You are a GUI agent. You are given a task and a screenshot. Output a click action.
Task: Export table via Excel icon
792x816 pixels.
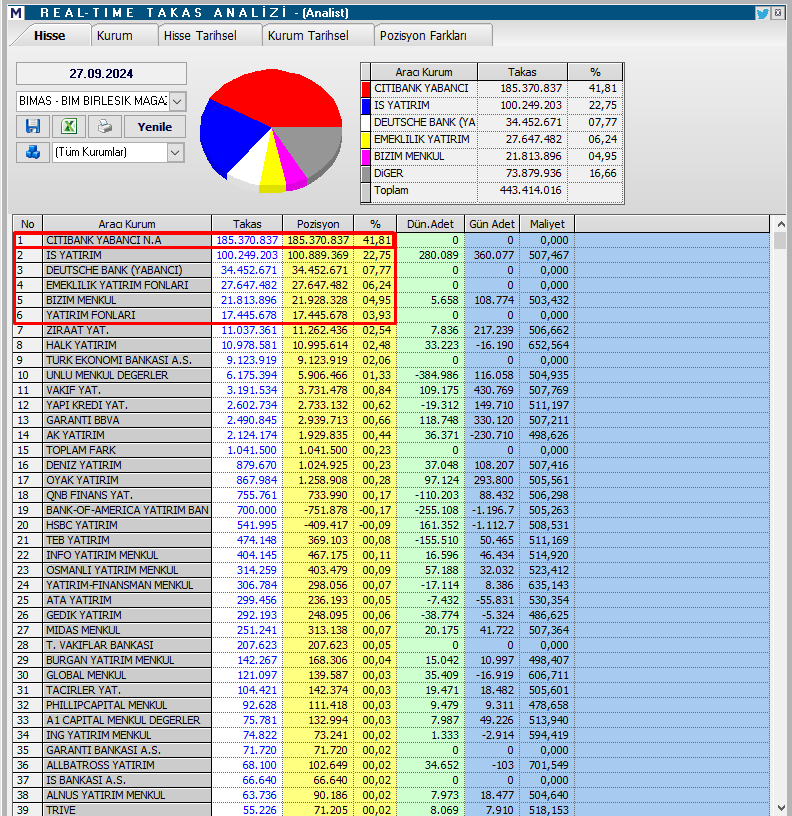(69, 126)
